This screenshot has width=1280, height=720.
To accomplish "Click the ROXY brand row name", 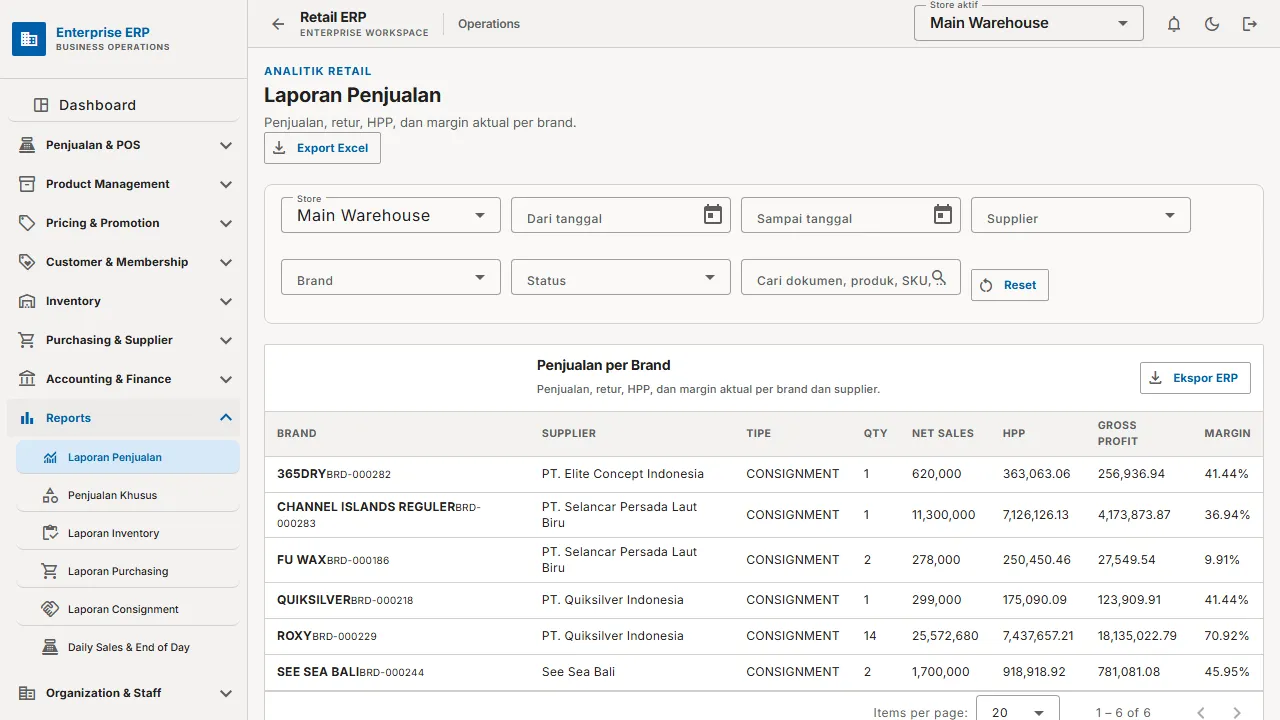I will tap(294, 636).
